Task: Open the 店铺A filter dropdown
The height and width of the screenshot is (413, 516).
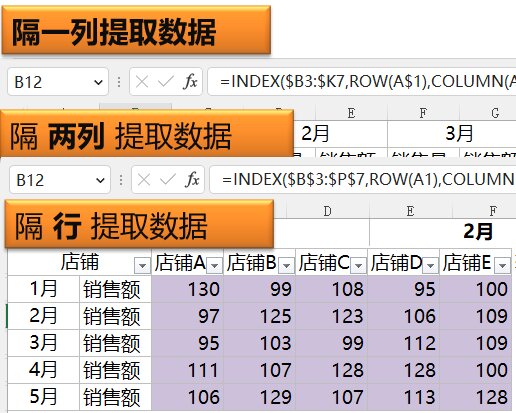Action: [214, 265]
